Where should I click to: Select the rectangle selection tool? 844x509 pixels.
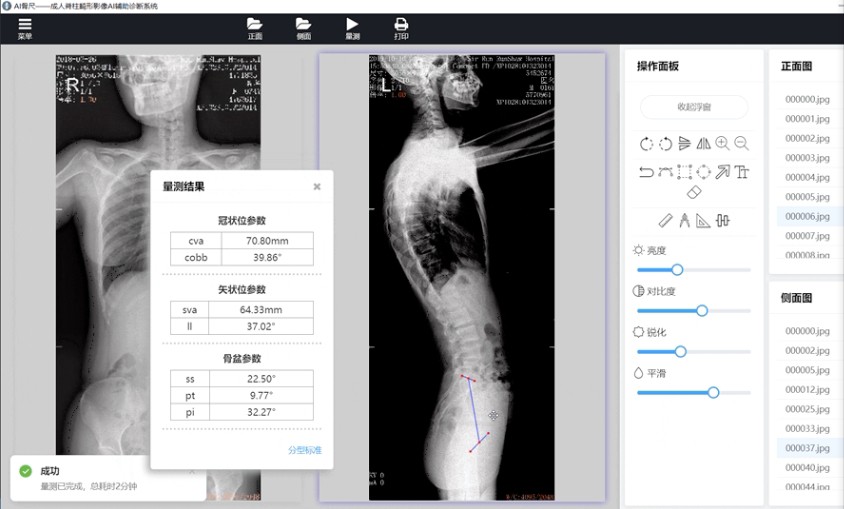pos(685,172)
